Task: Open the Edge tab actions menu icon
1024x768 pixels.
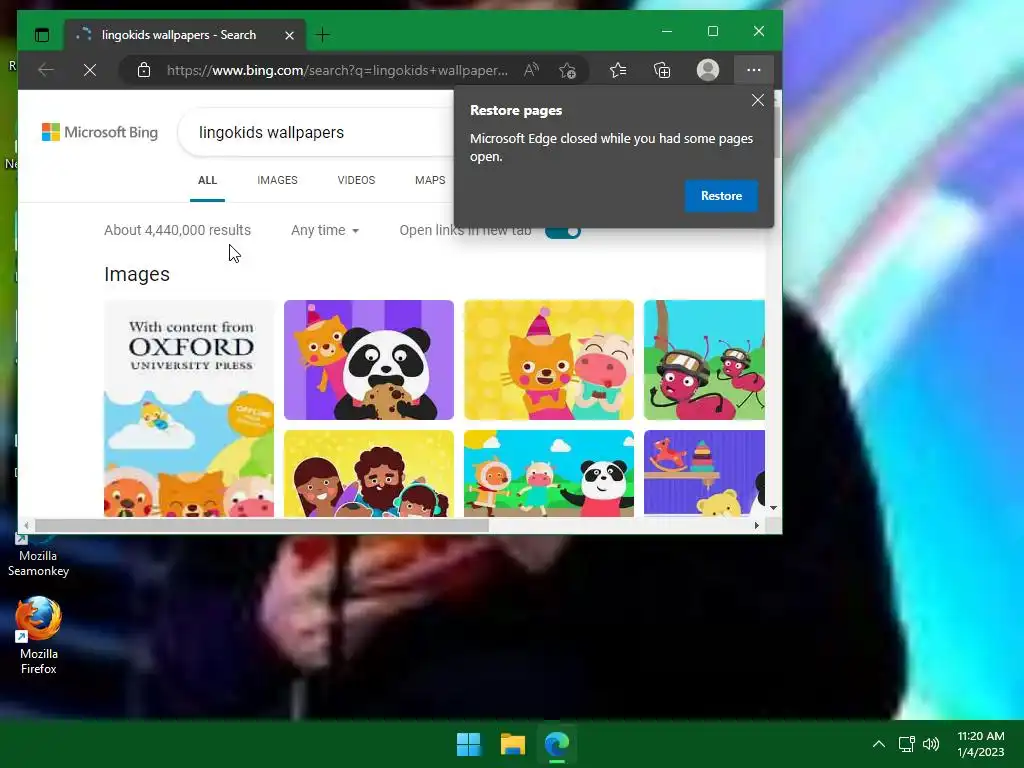Action: coord(42,35)
